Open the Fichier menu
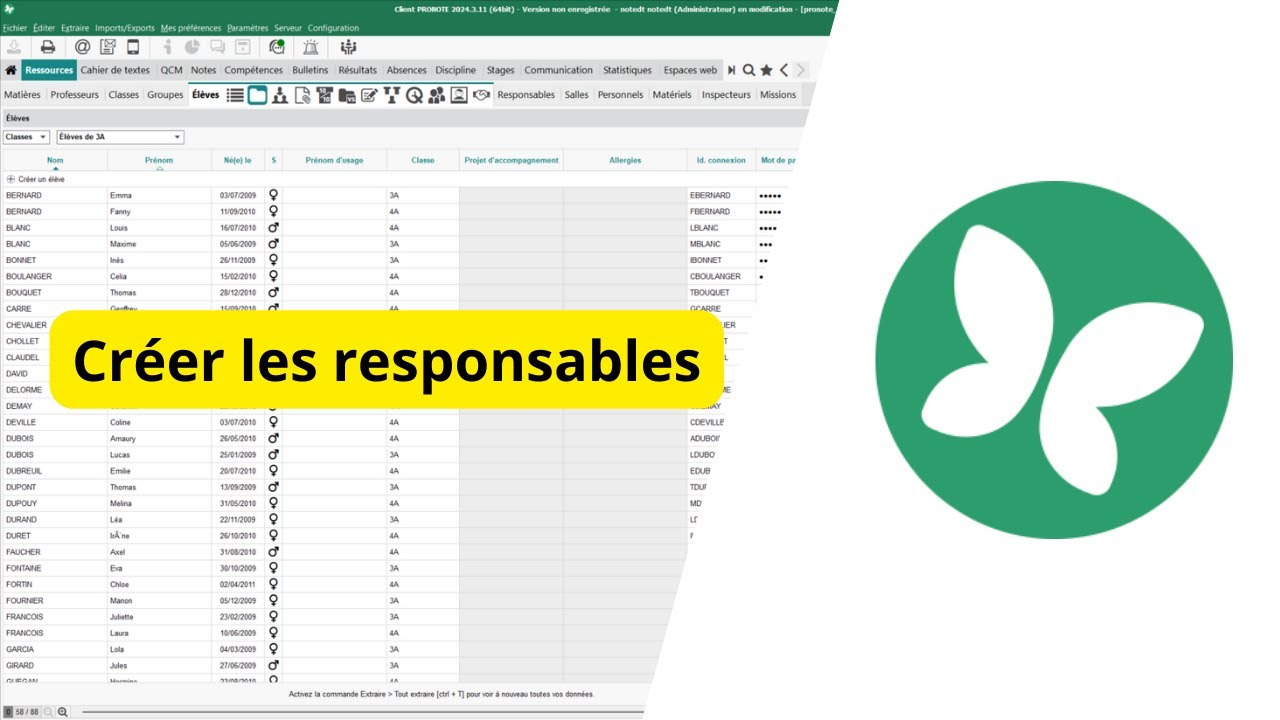The image size is (1280, 720). tap(15, 28)
